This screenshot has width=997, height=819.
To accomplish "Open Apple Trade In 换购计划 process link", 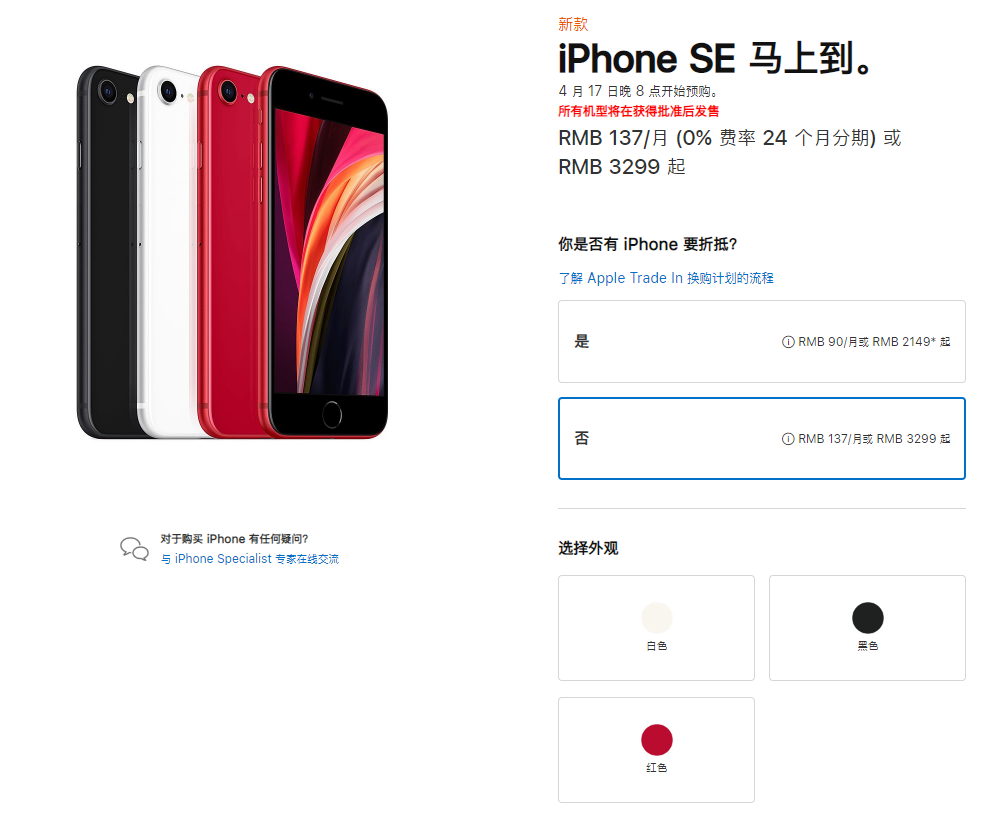I will click(666, 278).
